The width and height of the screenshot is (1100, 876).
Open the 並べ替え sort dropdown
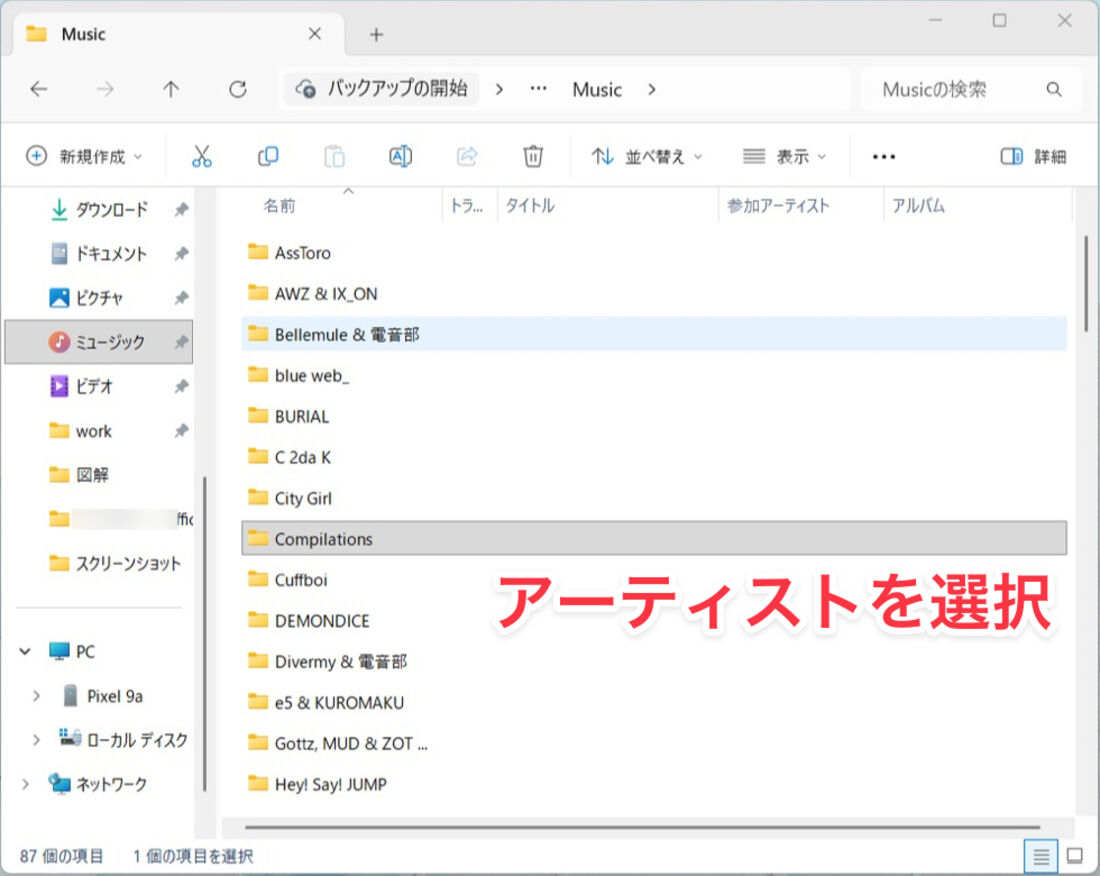[647, 156]
